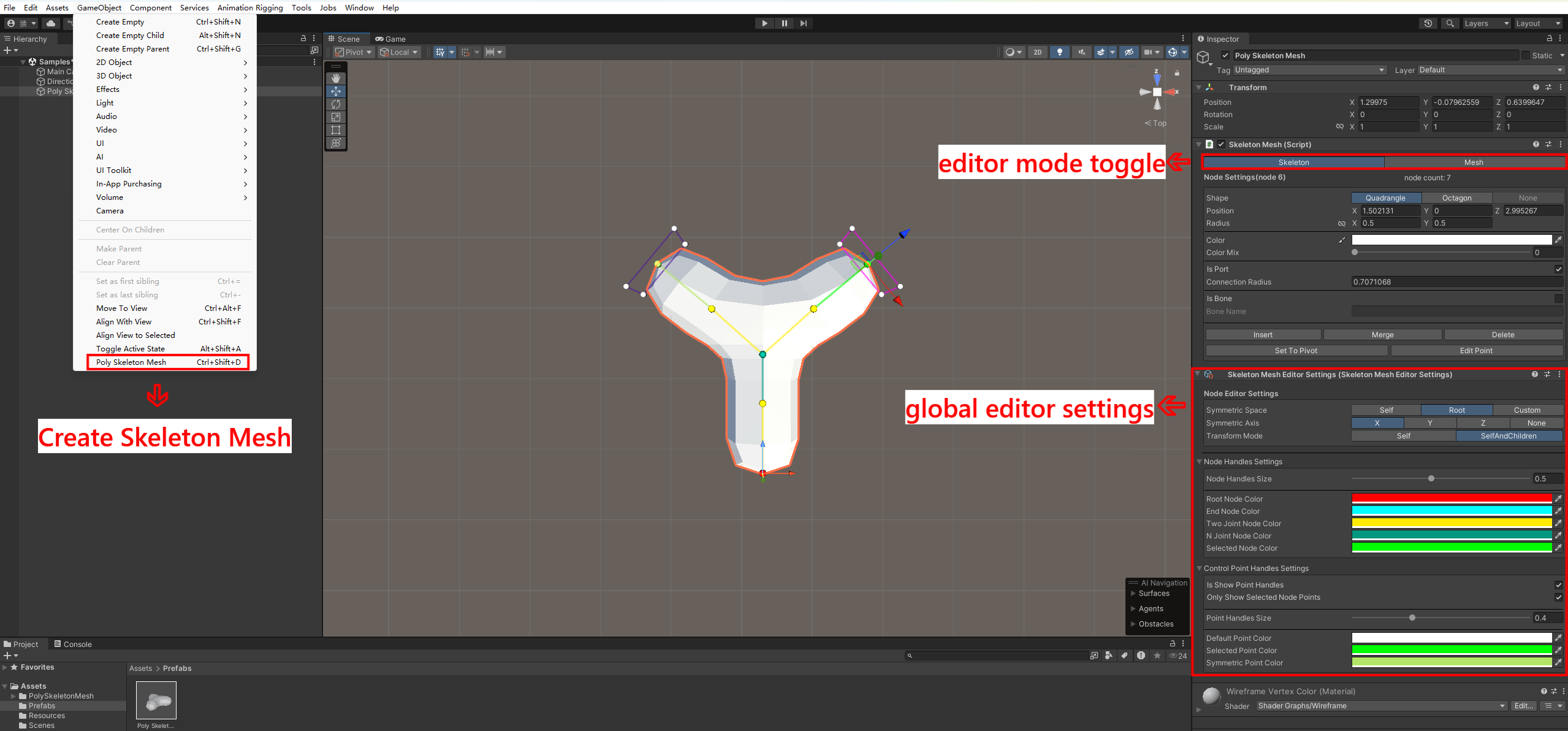Click the Set To Pivot button
The height and width of the screenshot is (731, 1568).
point(1296,350)
